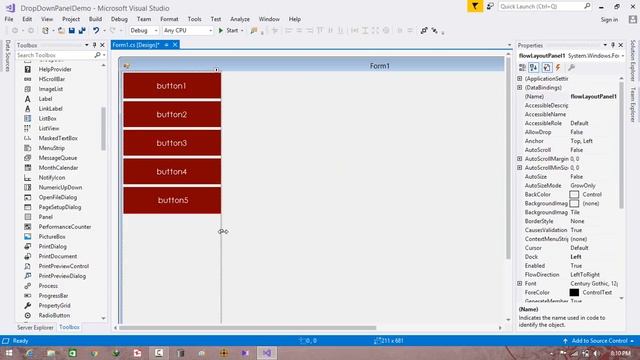Open the Analyze menu

240,19
